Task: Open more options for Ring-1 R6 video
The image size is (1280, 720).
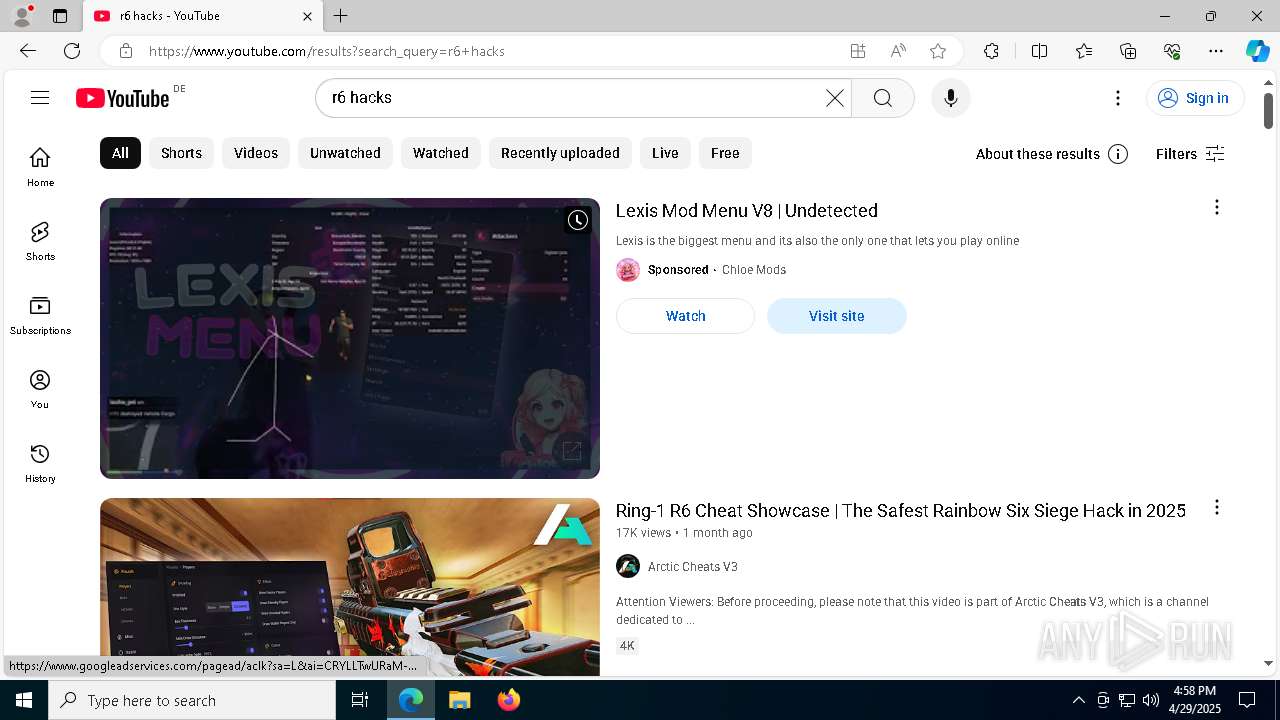Action: coord(1217,507)
